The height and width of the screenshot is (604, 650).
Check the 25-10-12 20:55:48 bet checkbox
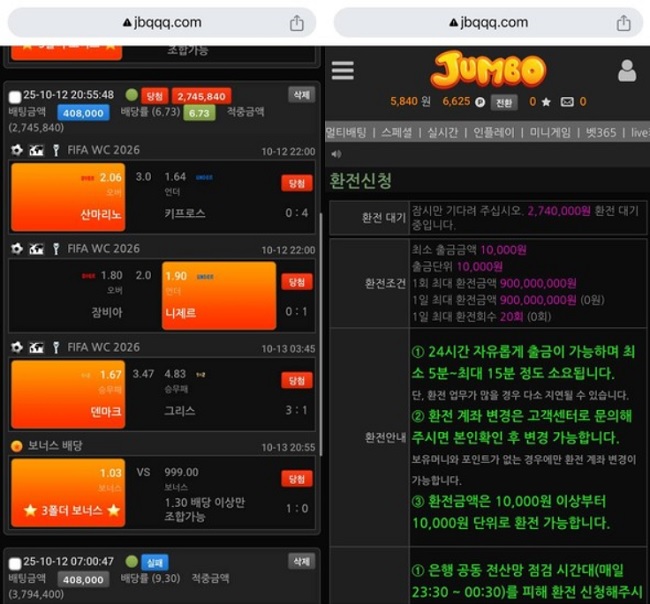(x=15, y=97)
